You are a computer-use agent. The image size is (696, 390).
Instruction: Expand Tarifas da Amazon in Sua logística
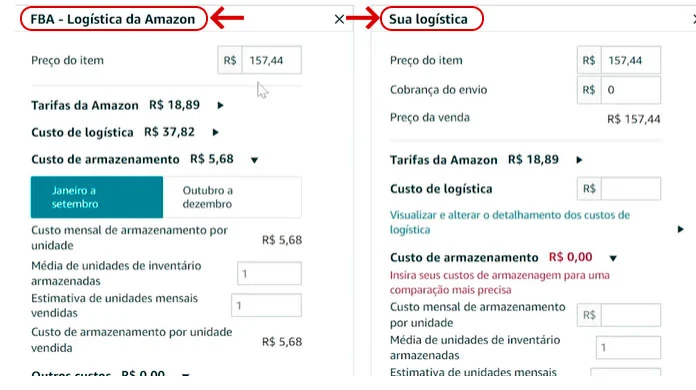click(x=579, y=160)
